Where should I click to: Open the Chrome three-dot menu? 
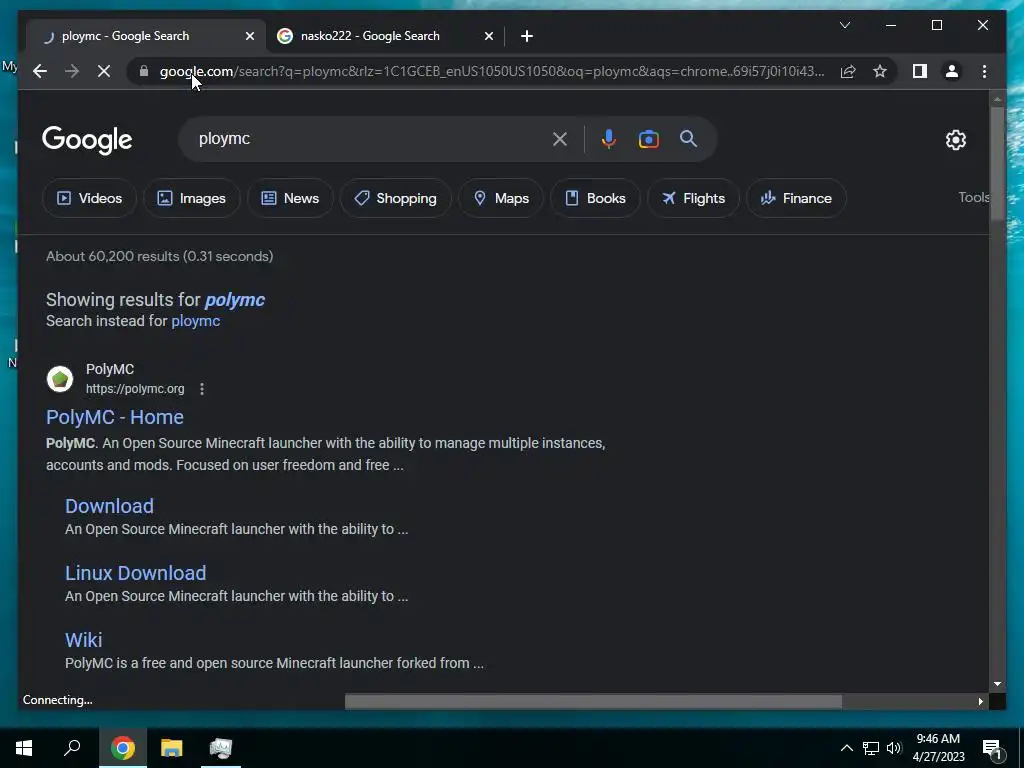click(x=984, y=71)
